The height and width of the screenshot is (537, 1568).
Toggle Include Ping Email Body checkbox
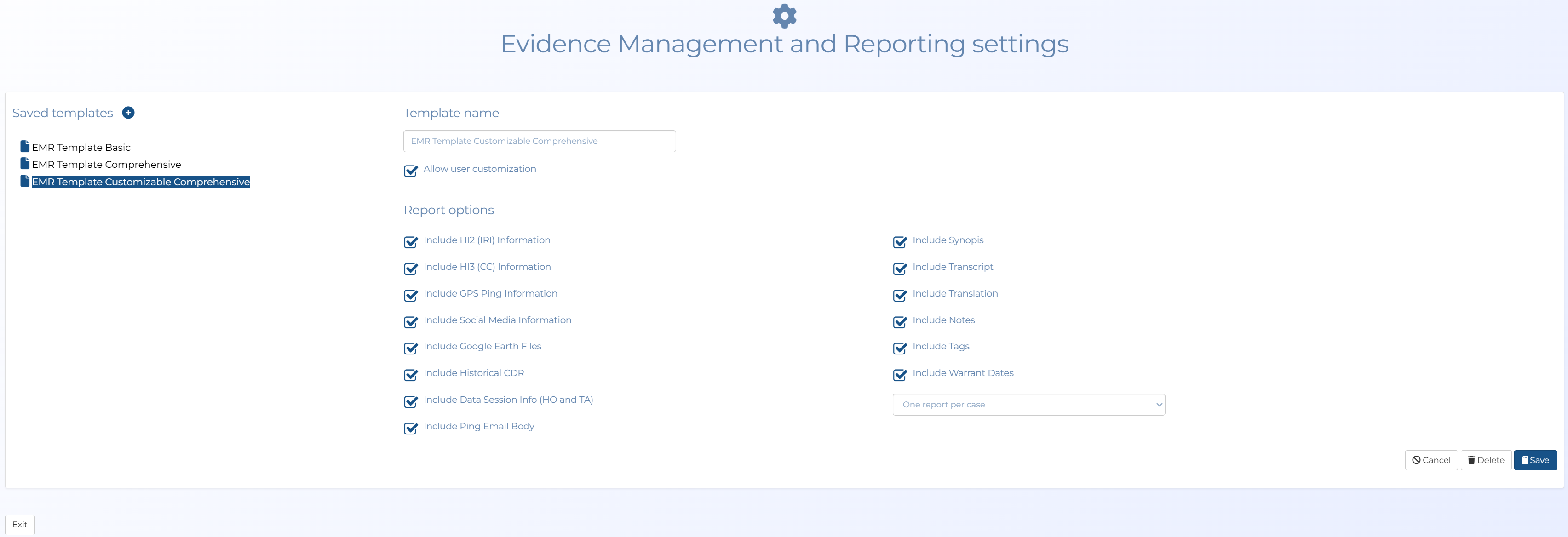tap(411, 428)
